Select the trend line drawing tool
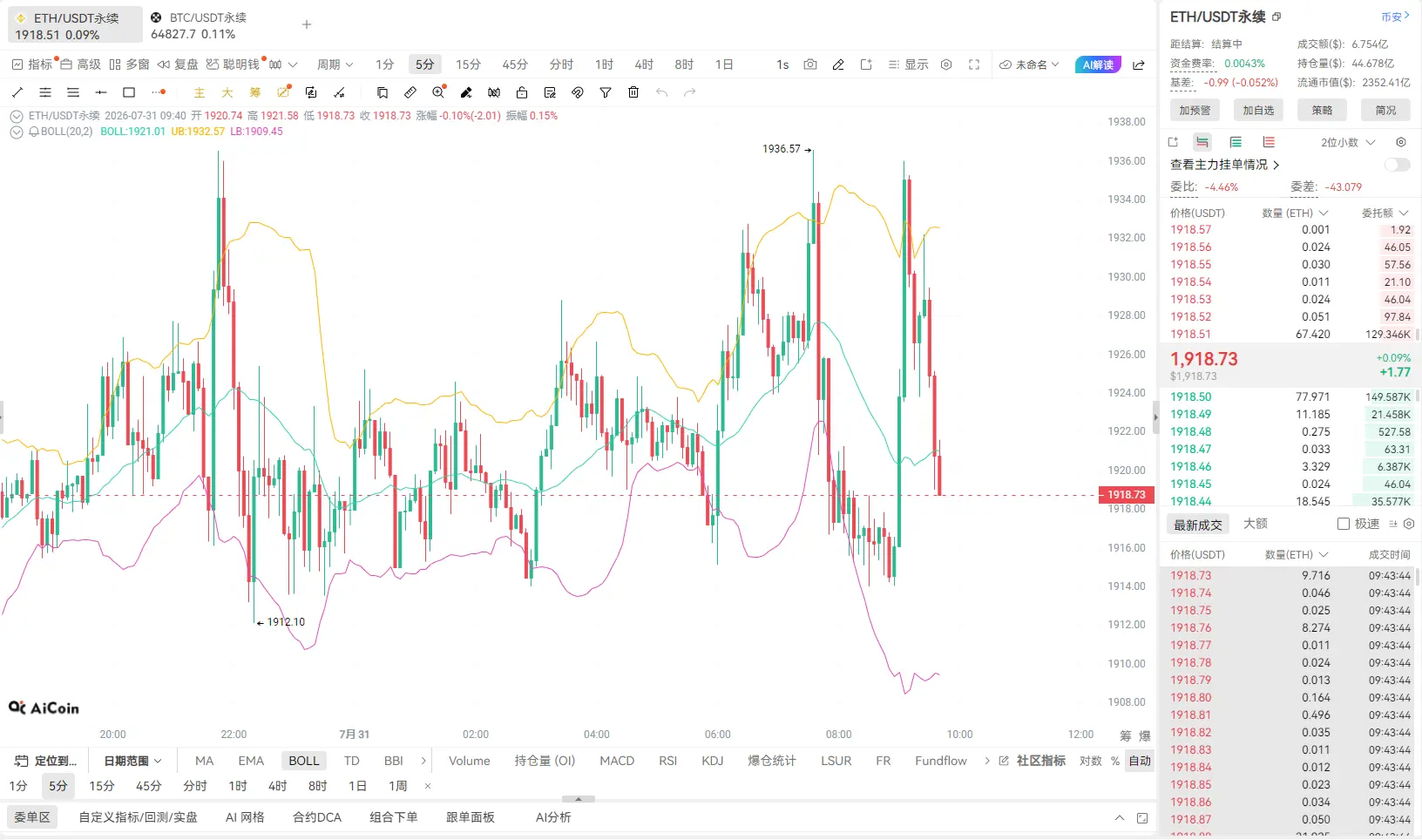Image resolution: width=1422 pixels, height=840 pixels. coord(17,92)
